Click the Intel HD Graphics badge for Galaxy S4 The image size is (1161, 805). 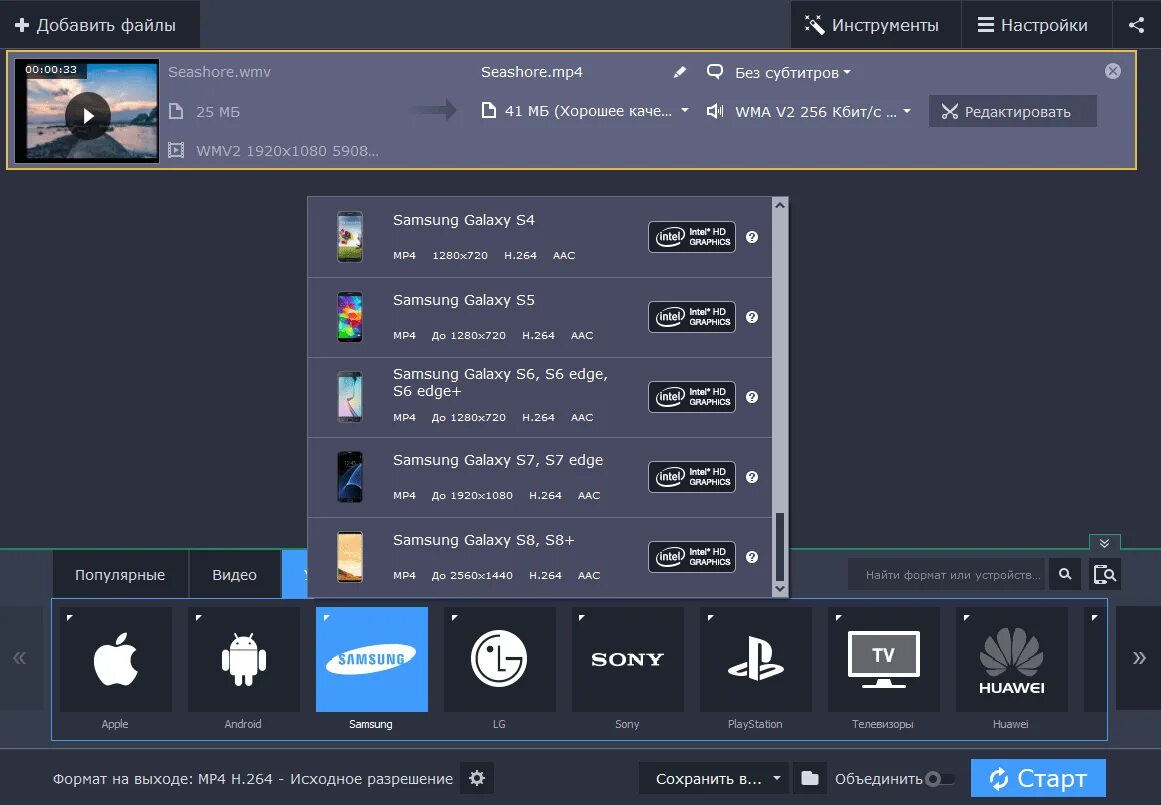pyautogui.click(x=692, y=237)
